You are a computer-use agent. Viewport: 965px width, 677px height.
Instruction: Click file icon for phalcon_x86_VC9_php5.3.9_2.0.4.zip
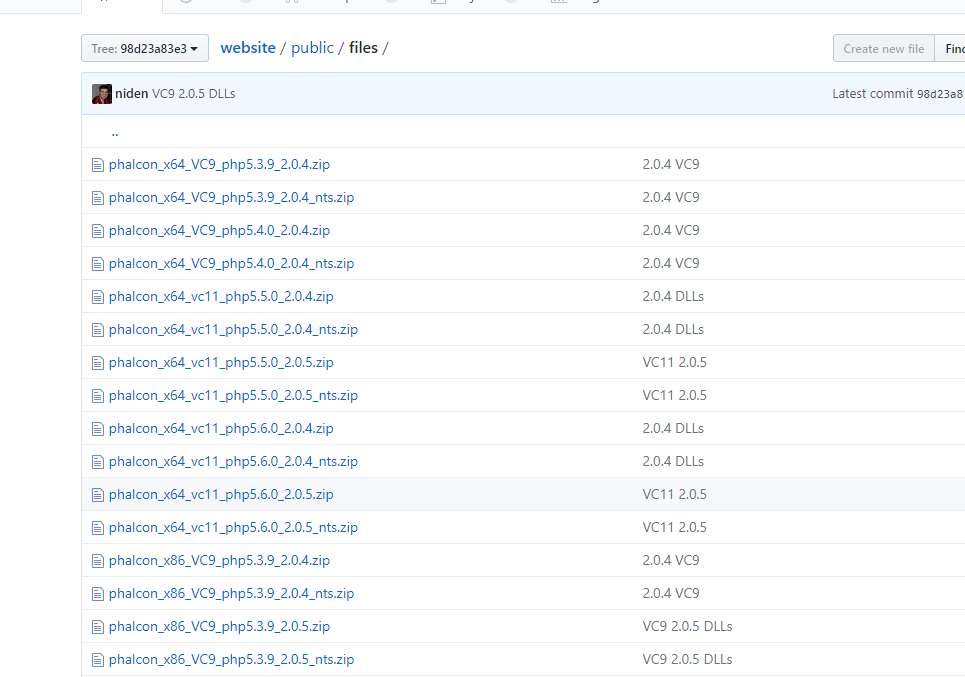(x=97, y=561)
